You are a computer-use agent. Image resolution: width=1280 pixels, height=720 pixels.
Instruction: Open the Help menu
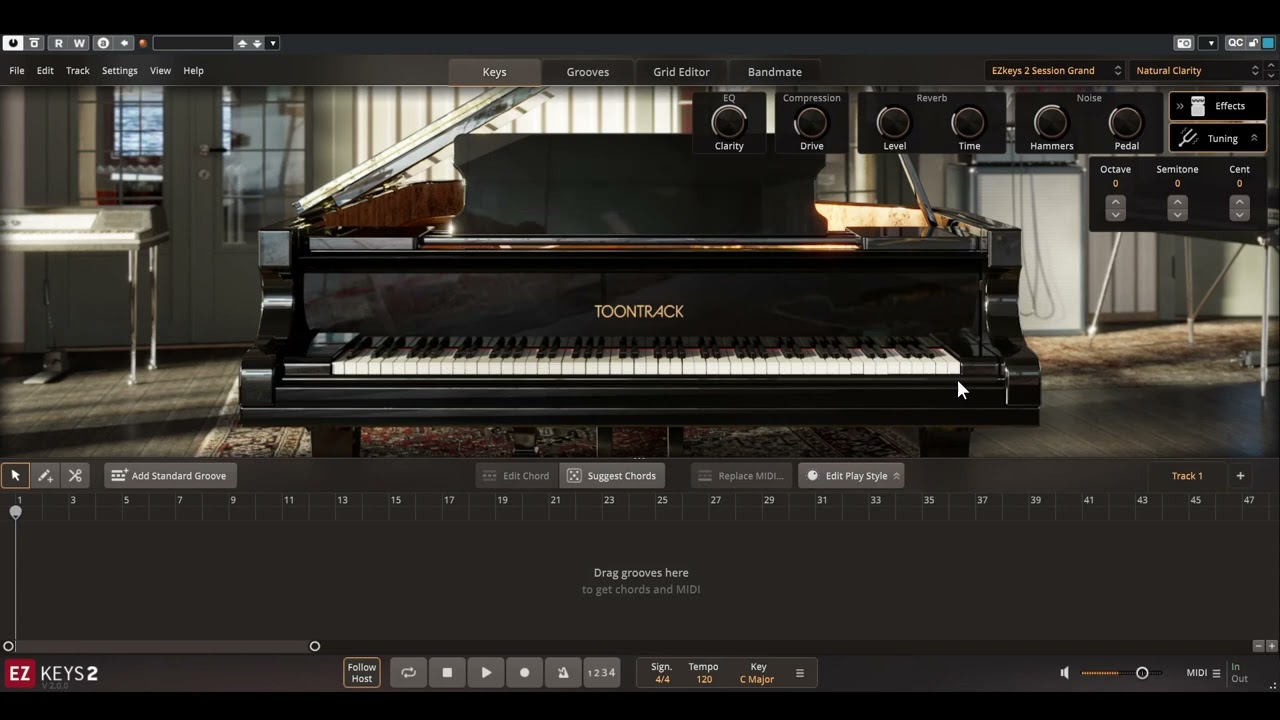click(193, 71)
